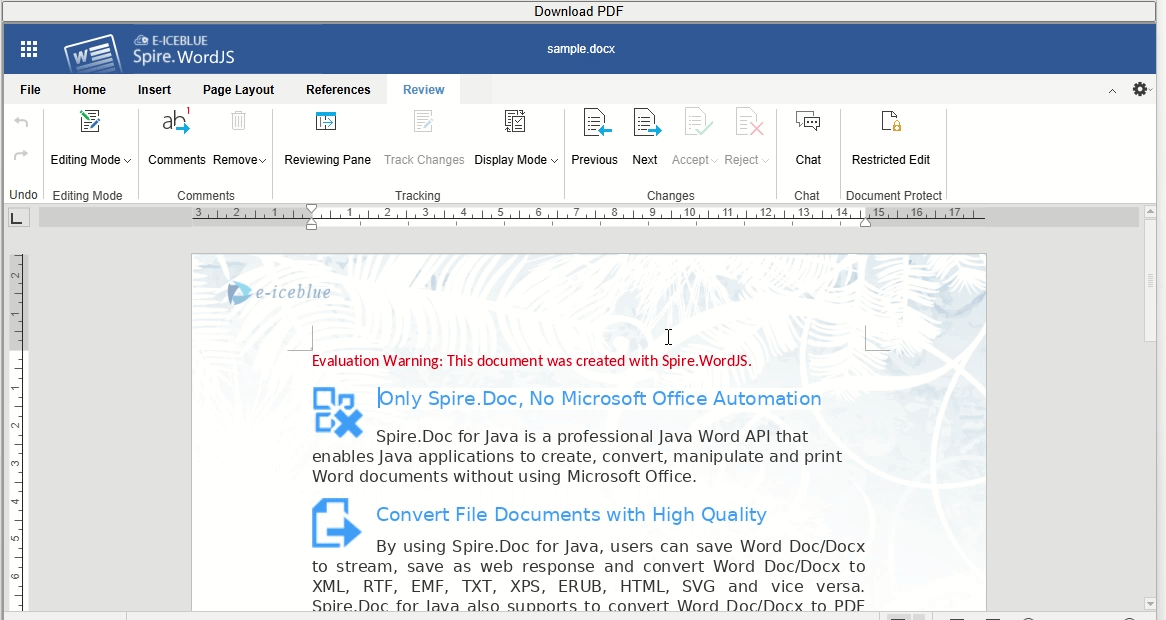Expand the Editing Mode dropdown
The image size is (1166, 620).
coord(127,161)
